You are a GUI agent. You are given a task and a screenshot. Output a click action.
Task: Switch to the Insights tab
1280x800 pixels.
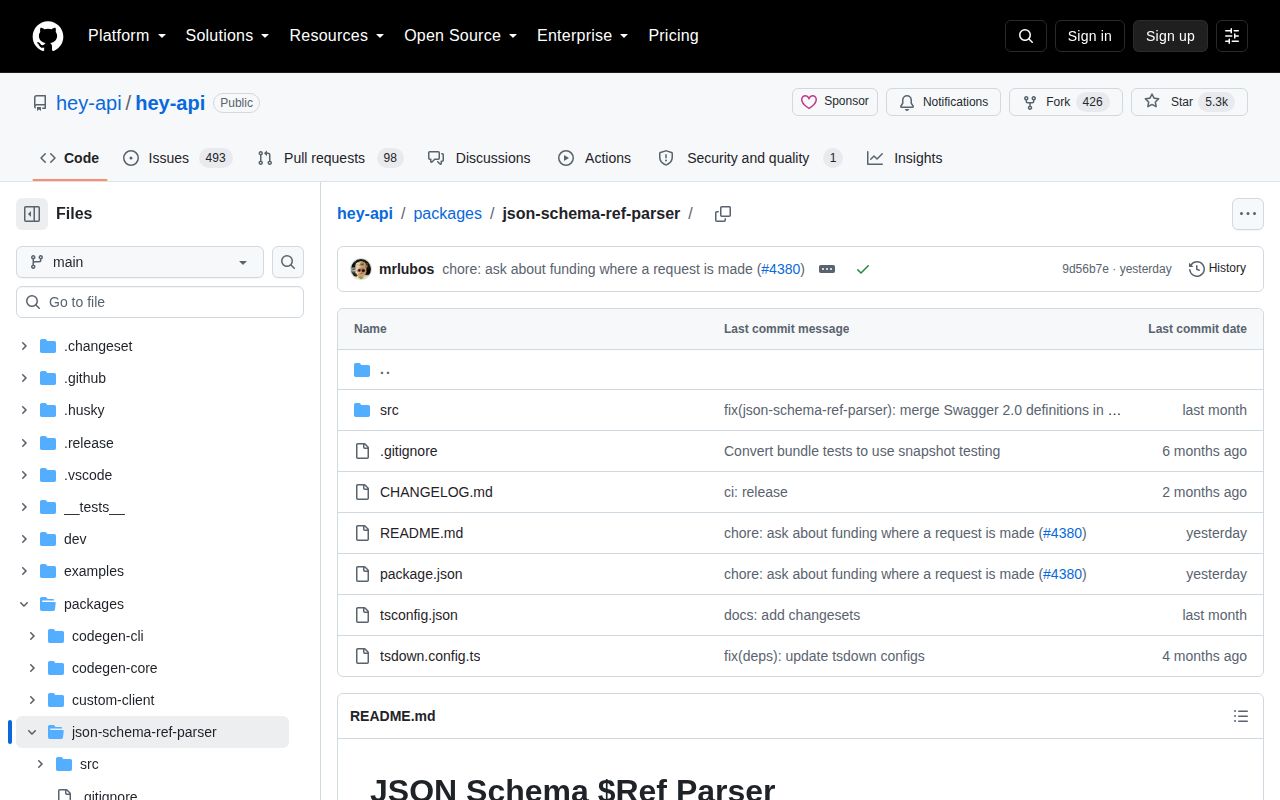click(905, 158)
